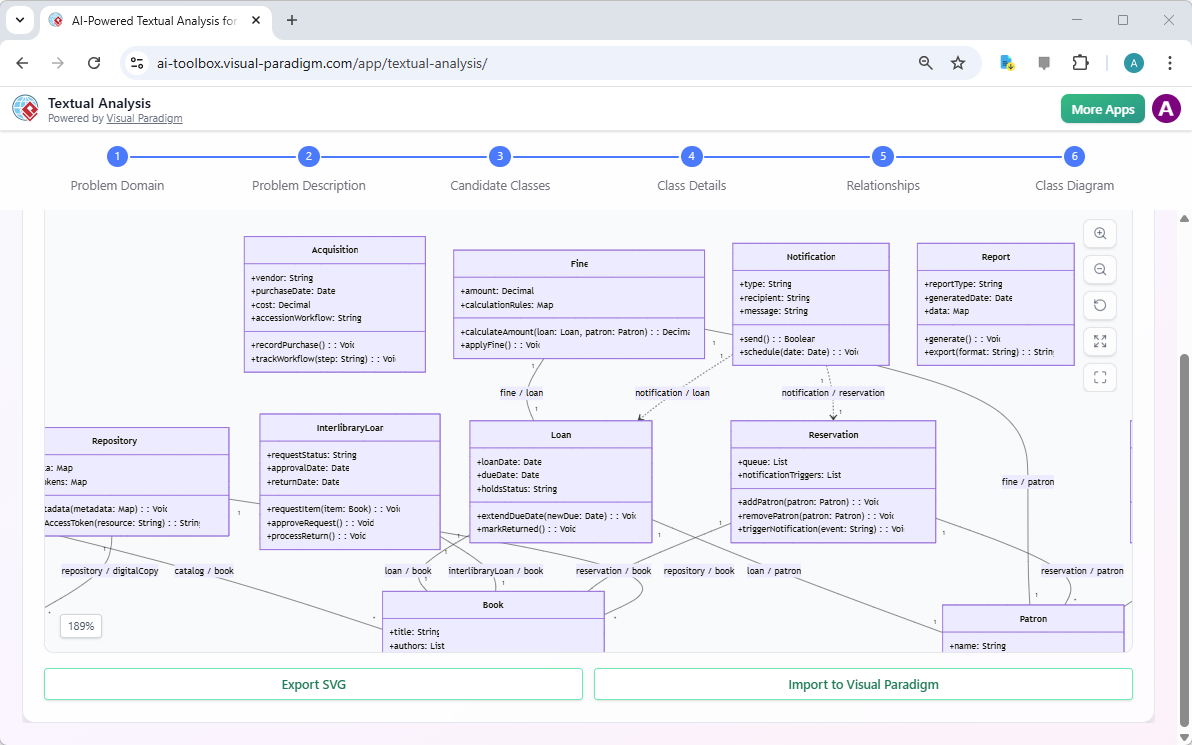1192x745 pixels.
Task: Zoom in on the class diagram
Action: [x=1100, y=233]
